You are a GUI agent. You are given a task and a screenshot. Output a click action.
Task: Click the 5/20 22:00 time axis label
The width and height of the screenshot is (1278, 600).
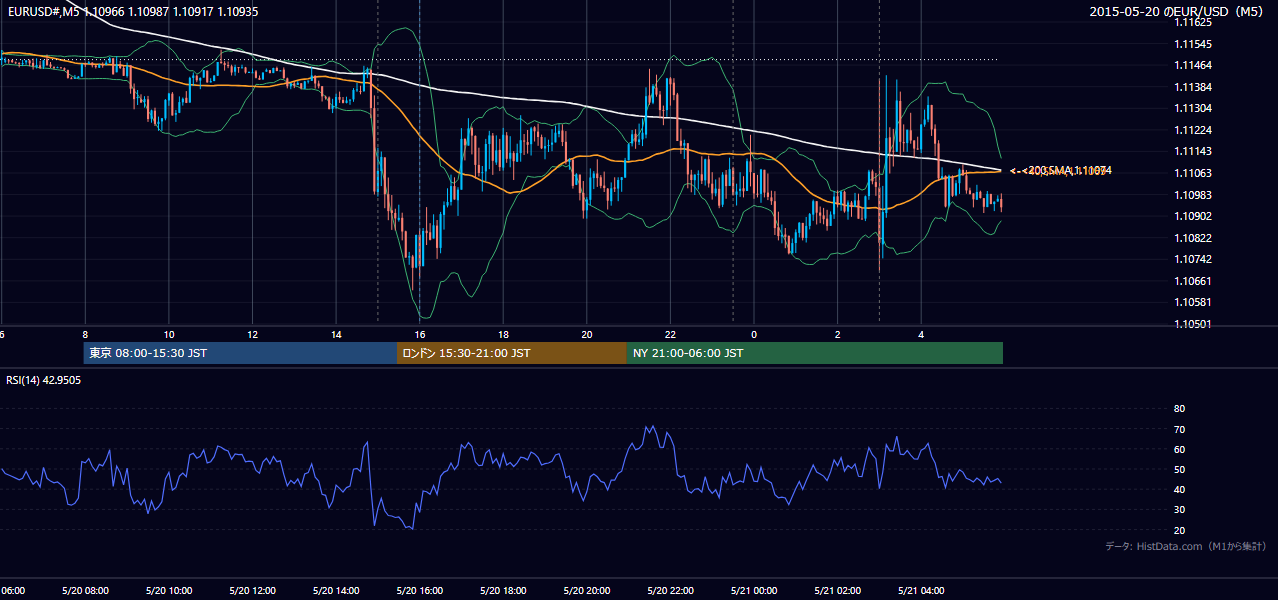[x=670, y=590]
